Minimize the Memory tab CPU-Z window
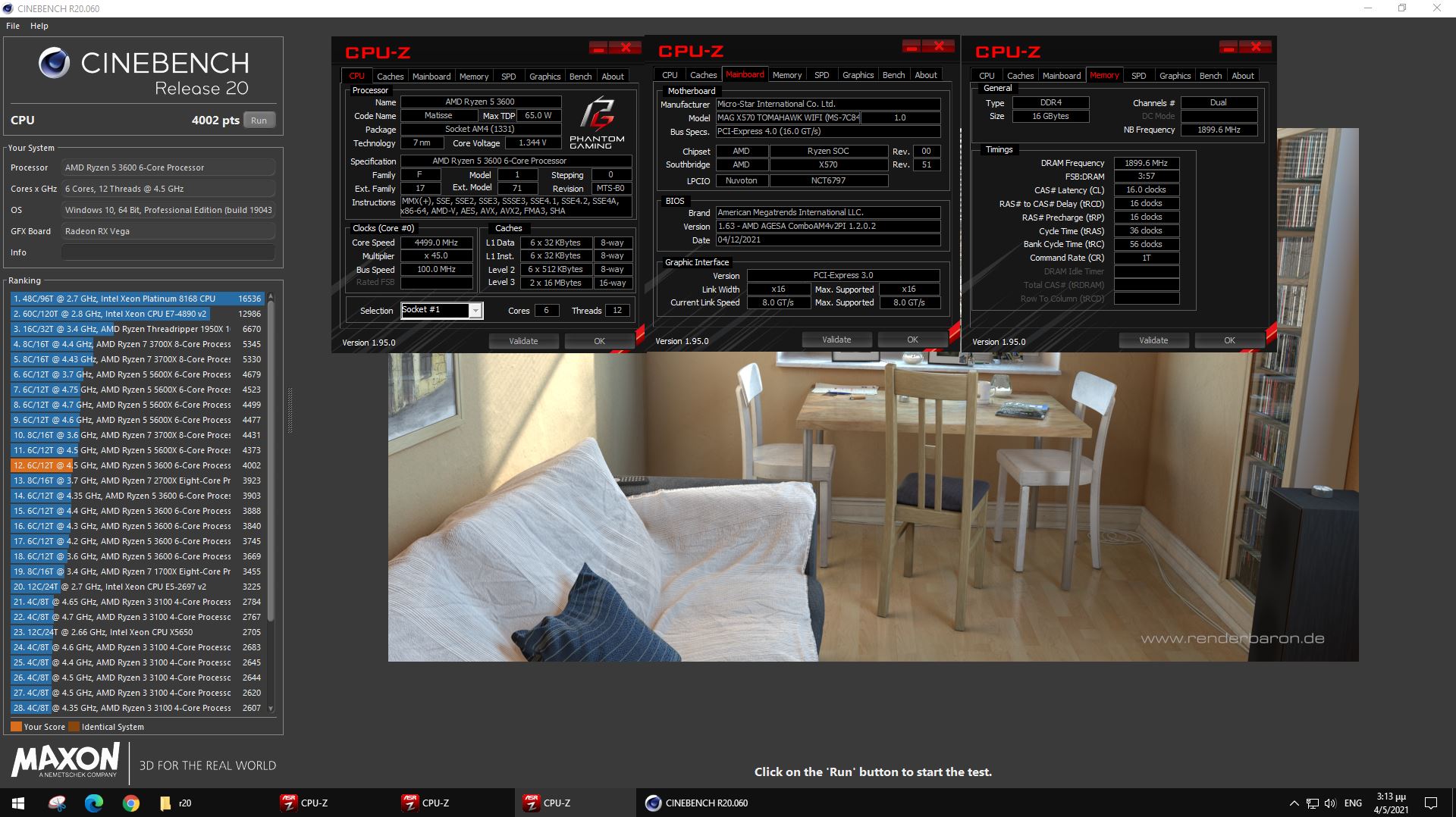 pyautogui.click(x=1228, y=48)
